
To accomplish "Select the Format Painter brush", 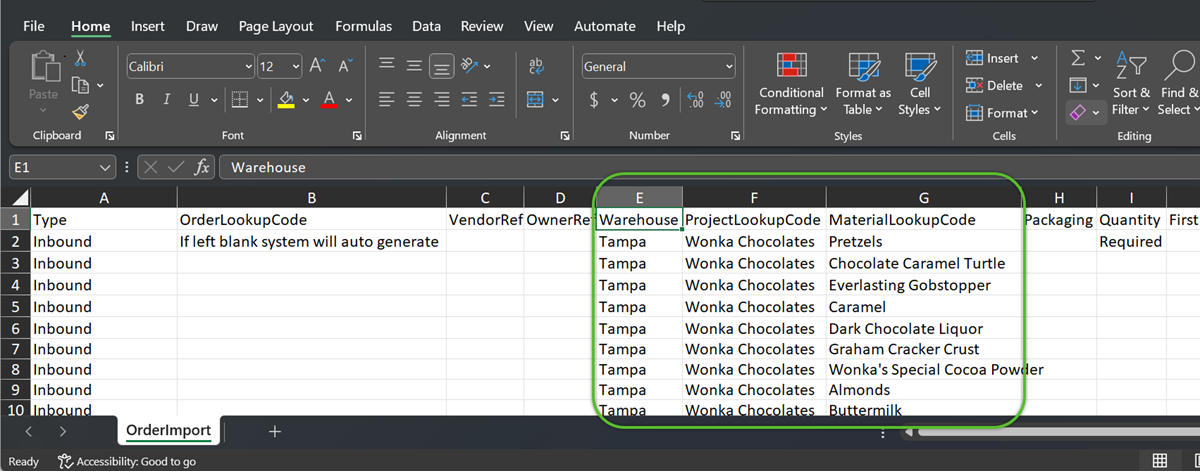I will [x=80, y=111].
